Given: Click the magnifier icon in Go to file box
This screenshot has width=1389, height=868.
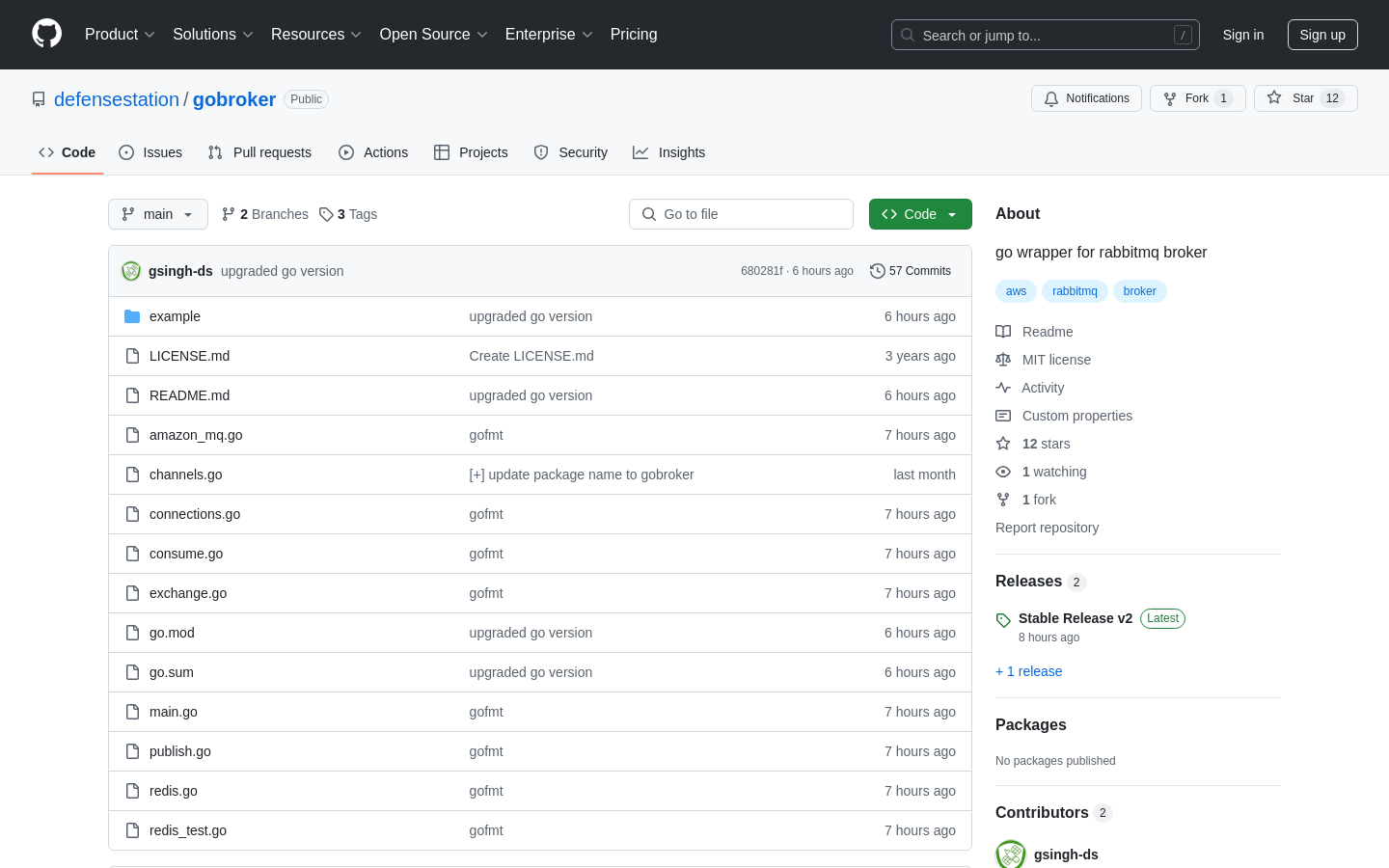Looking at the screenshot, I should tap(649, 214).
